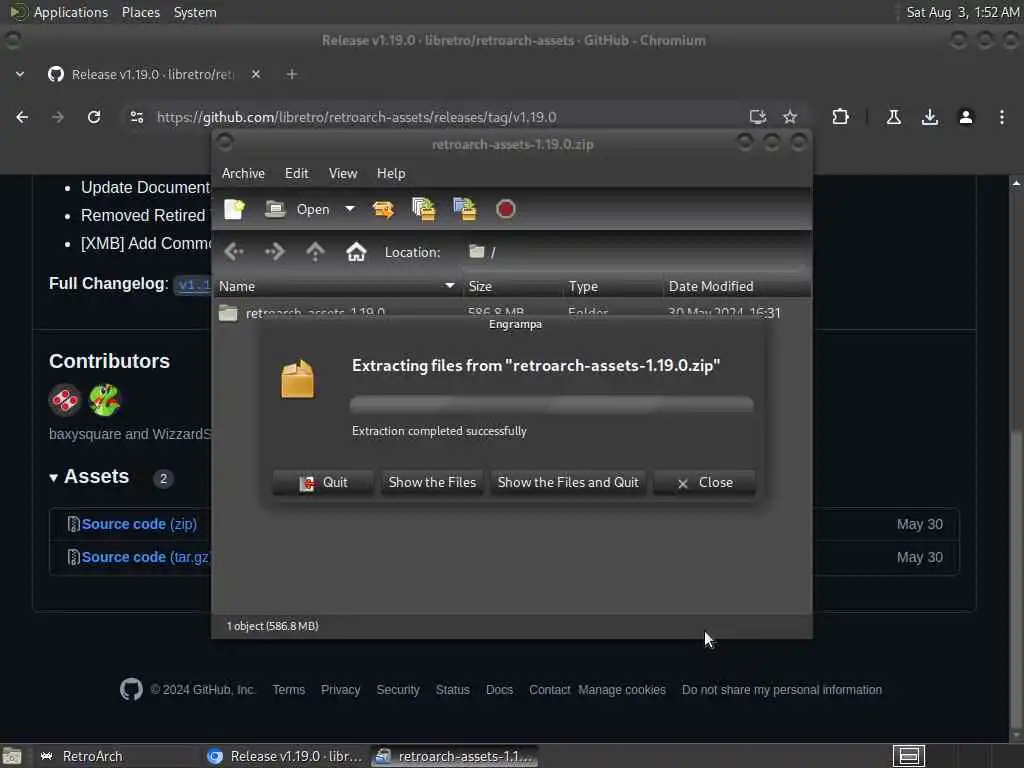Click the new archive icon in Engrampa toolbar
Screen dimensions: 1024x768
click(234, 209)
